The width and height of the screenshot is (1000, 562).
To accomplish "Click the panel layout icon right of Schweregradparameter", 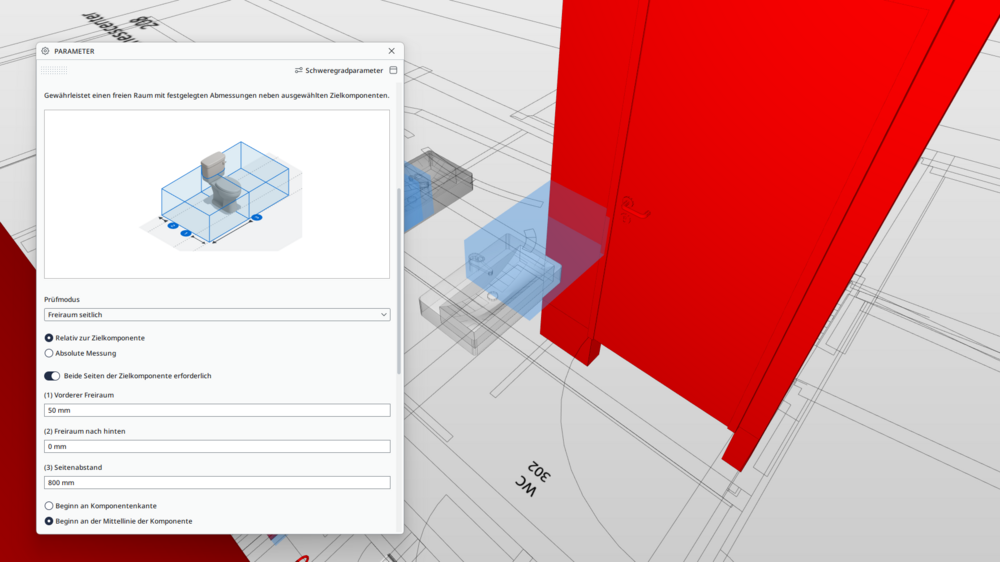I will [393, 71].
